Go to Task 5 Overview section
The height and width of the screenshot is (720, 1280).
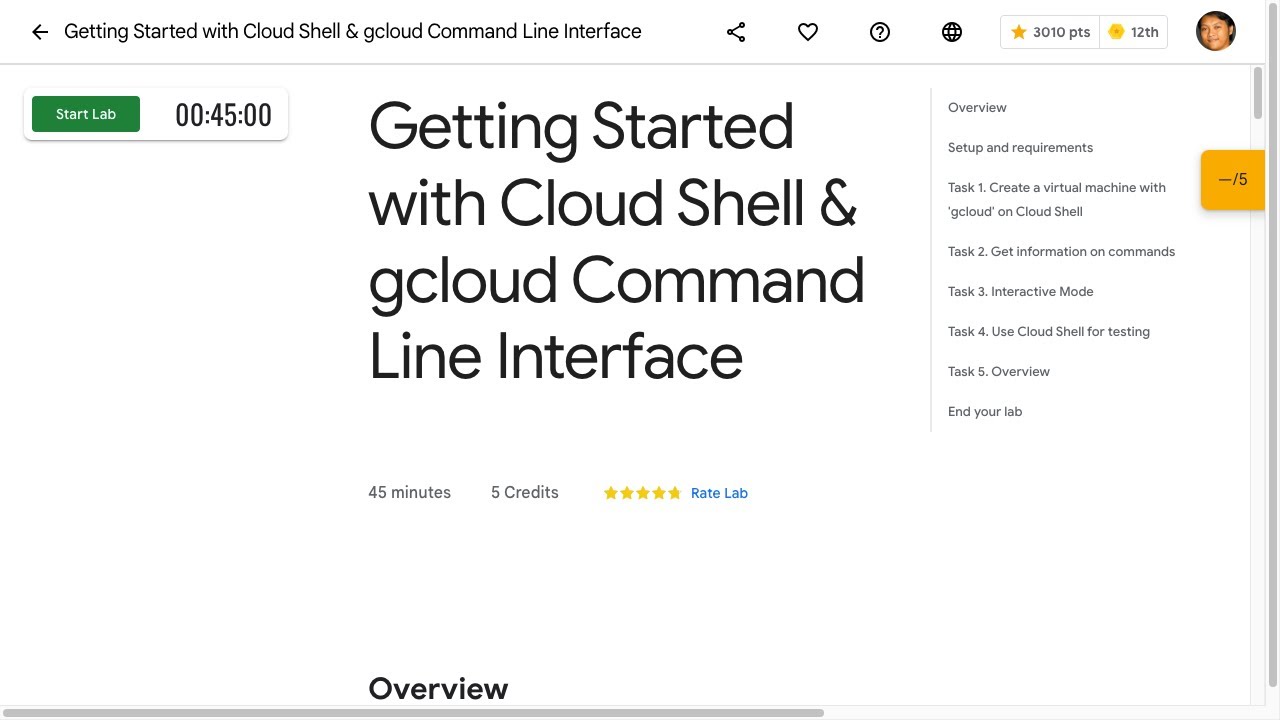999,372
